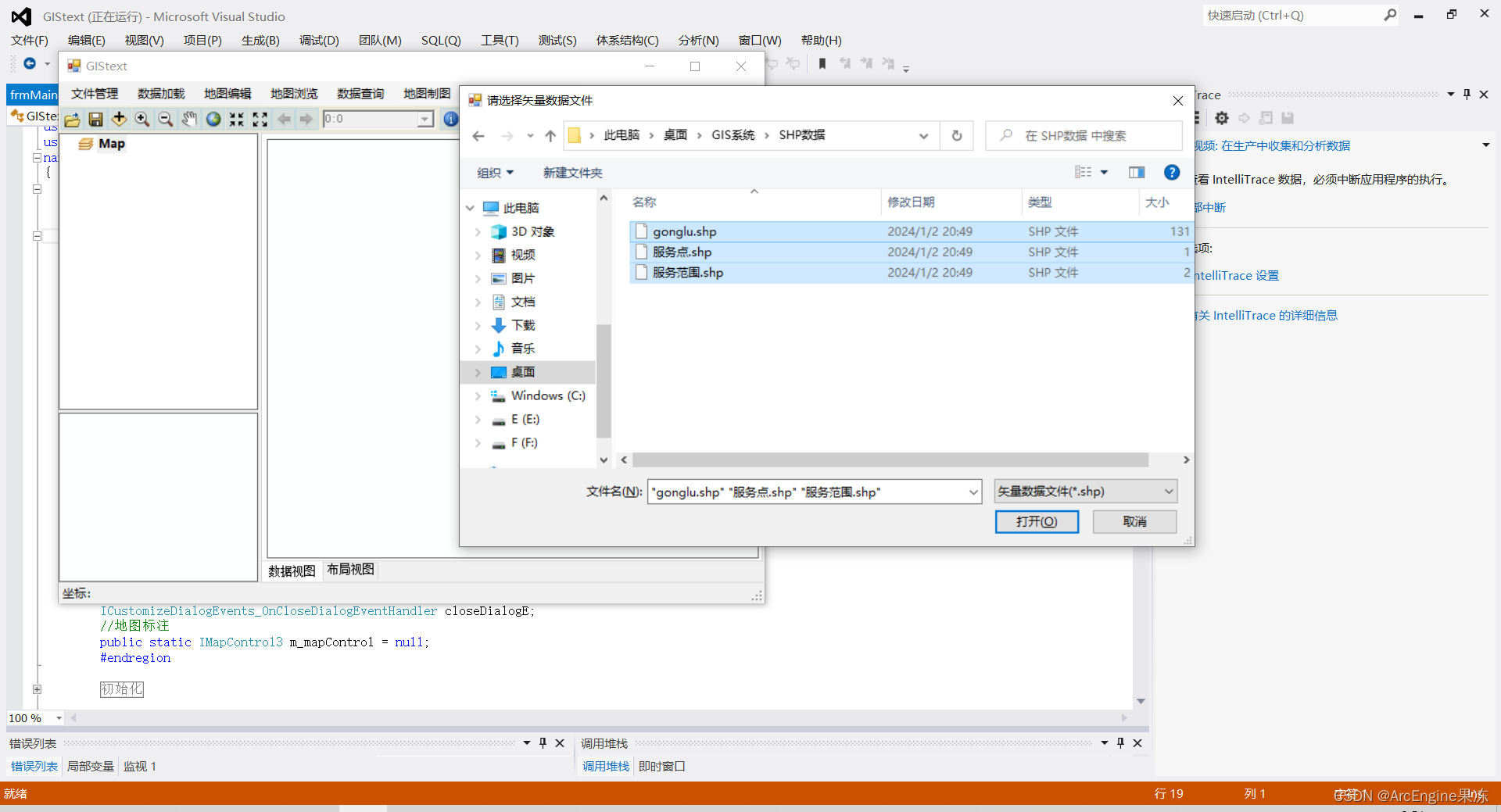Click the Full Extent globe icon
Image resolution: width=1501 pixels, height=812 pixels.
(x=213, y=119)
